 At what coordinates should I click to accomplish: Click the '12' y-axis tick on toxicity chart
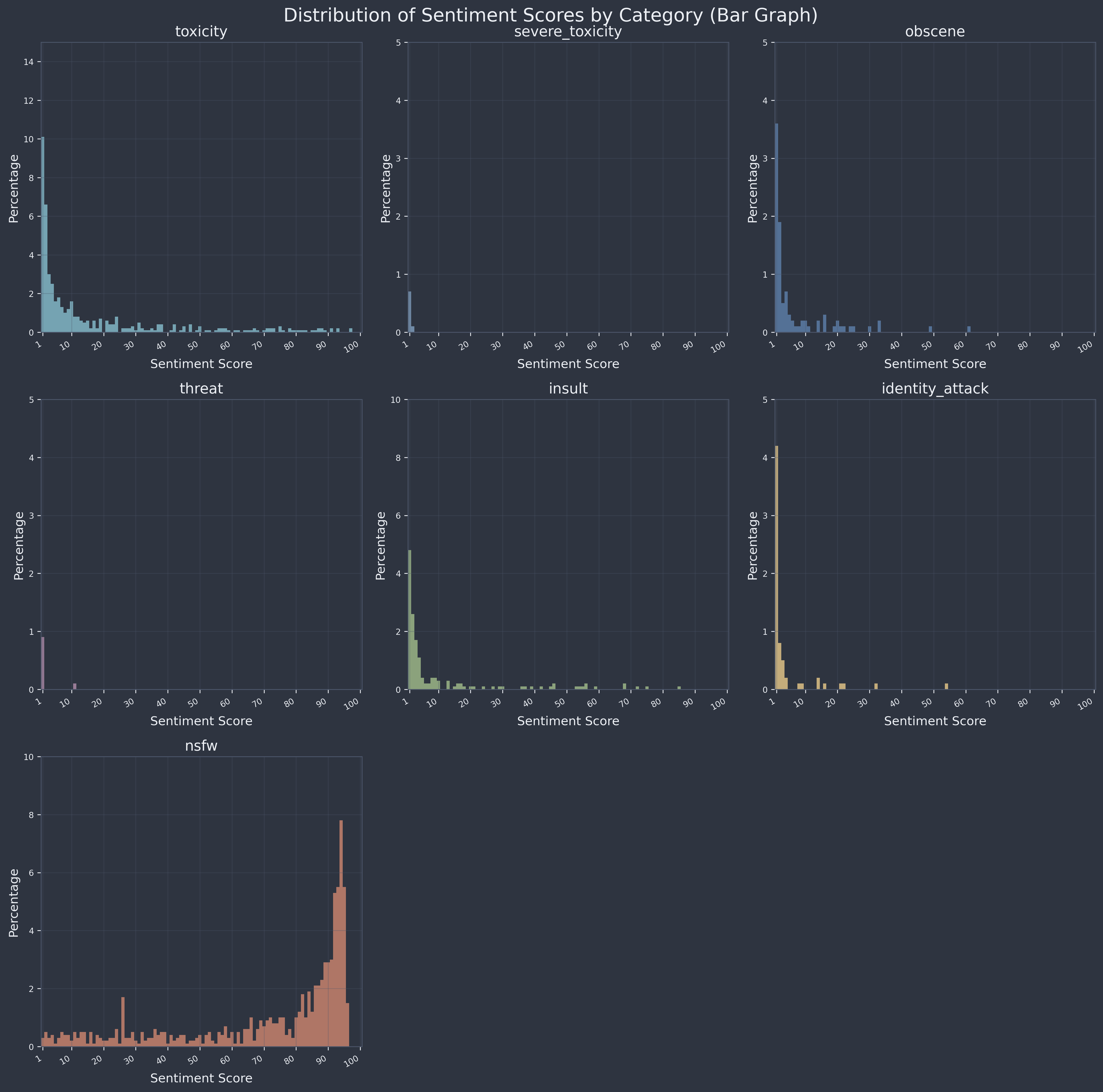(30, 101)
